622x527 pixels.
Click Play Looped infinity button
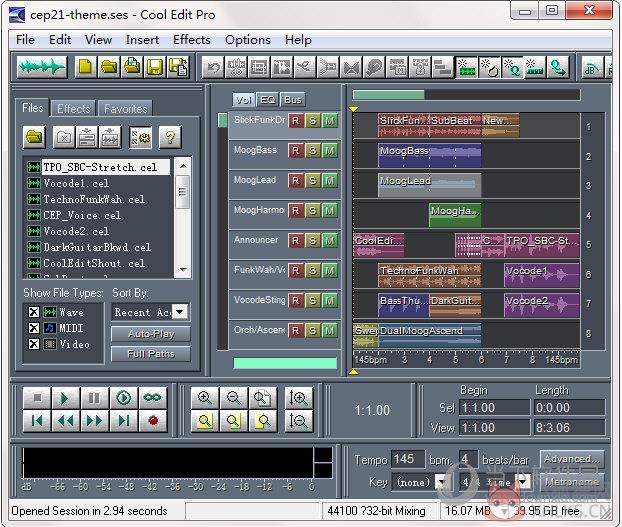(x=152, y=397)
